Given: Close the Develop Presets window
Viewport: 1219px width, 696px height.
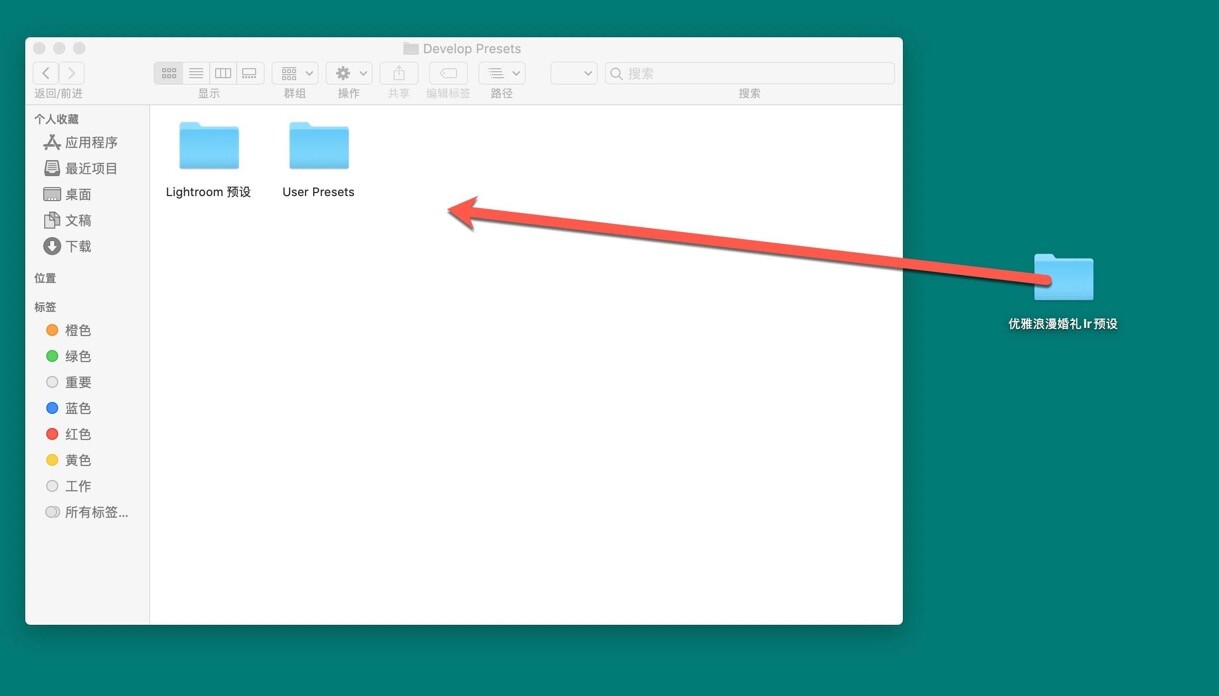Looking at the screenshot, I should pyautogui.click(x=39, y=48).
